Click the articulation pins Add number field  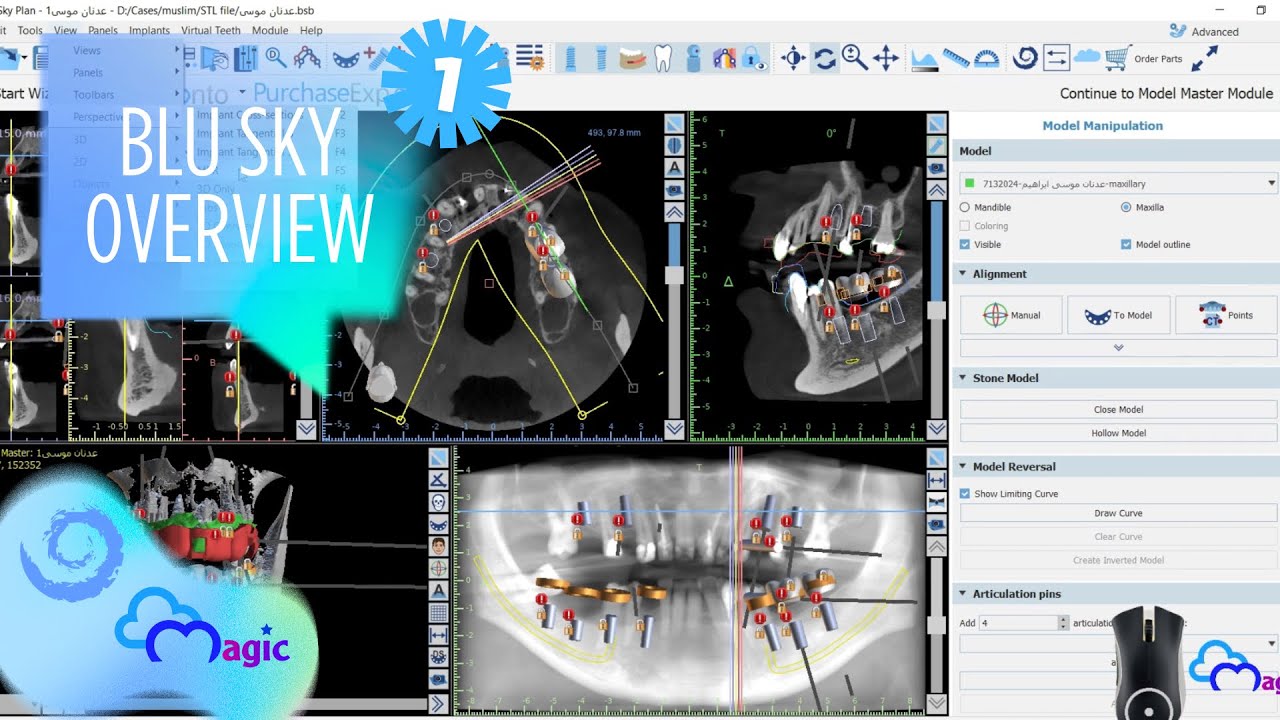pyautogui.click(x=1018, y=622)
